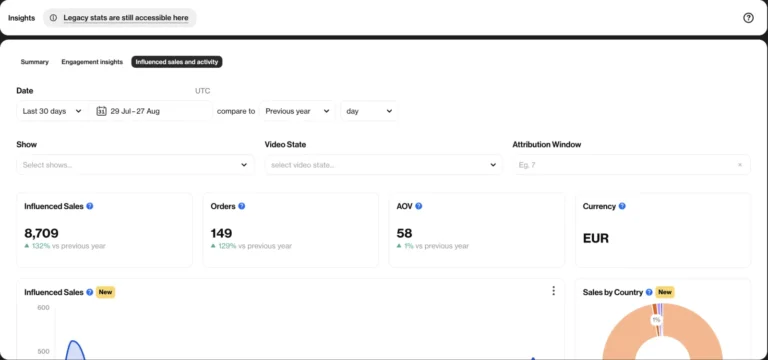Screen dimensions: 768x360
Task: Click the EUR currency value
Action: (x=596, y=239)
